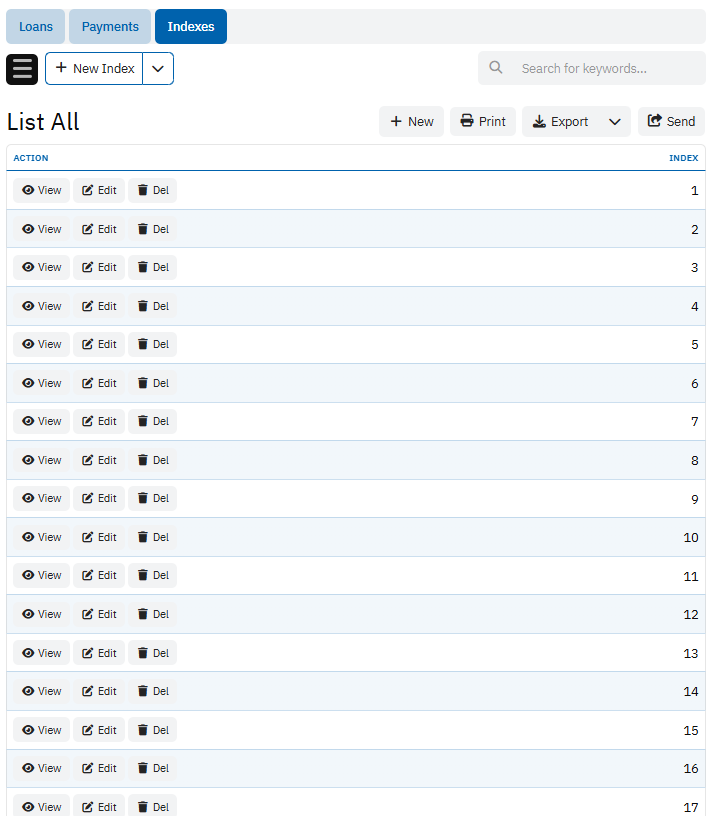
Task: Click the search magnifier icon
Action: [496, 68]
